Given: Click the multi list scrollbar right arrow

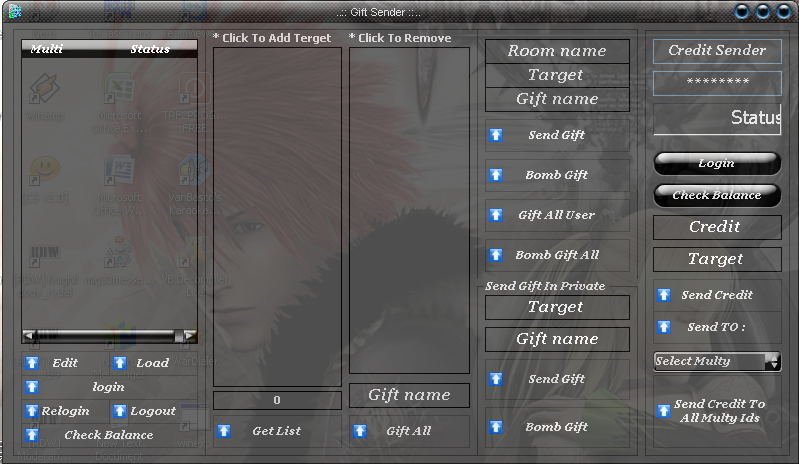Looking at the screenshot, I should [x=190, y=335].
